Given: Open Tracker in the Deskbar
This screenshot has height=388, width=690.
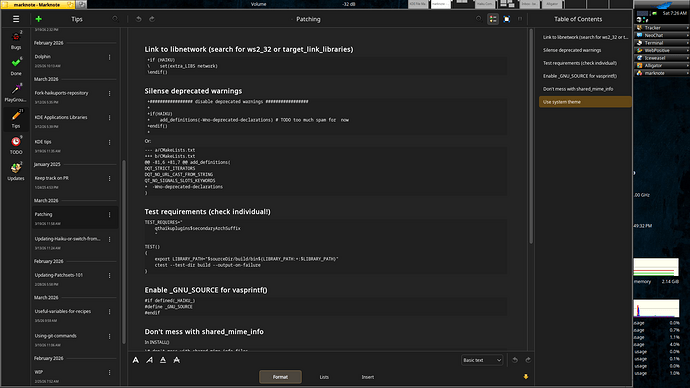Looking at the screenshot, I should pos(661,28).
